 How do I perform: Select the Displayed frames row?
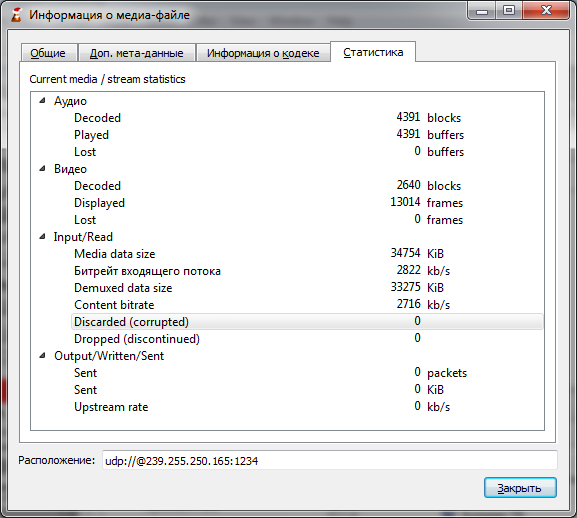tap(307, 203)
